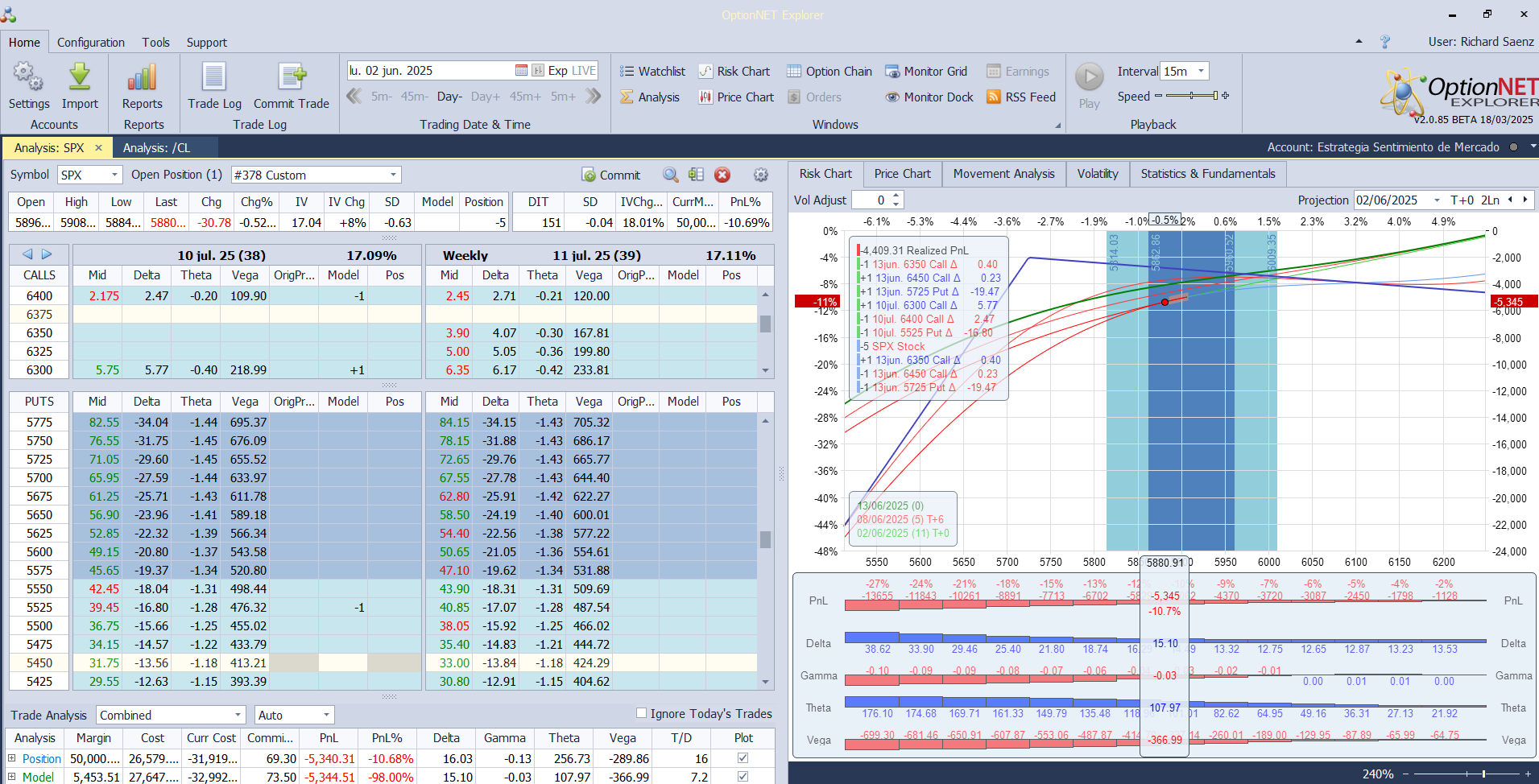This screenshot has height=784, width=1539.
Task: Click the Day- button
Action: click(449, 97)
